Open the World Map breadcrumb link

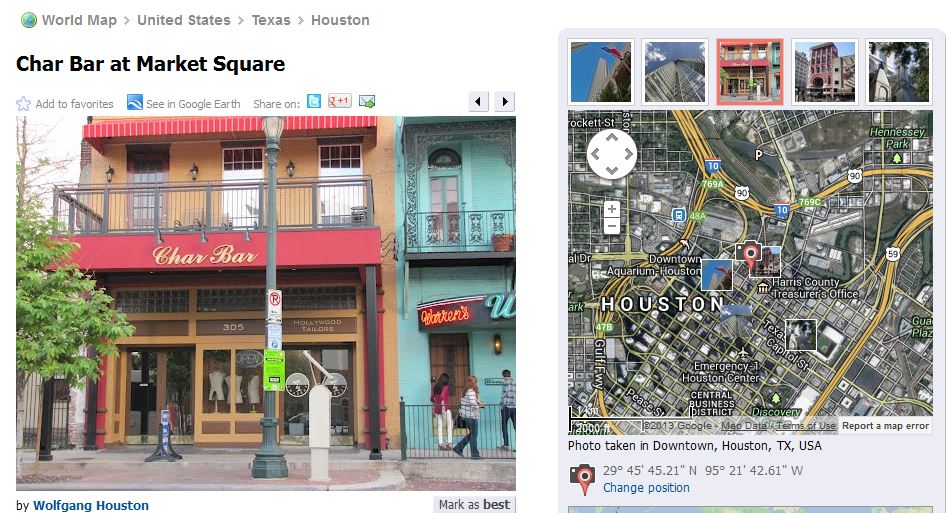(79, 20)
